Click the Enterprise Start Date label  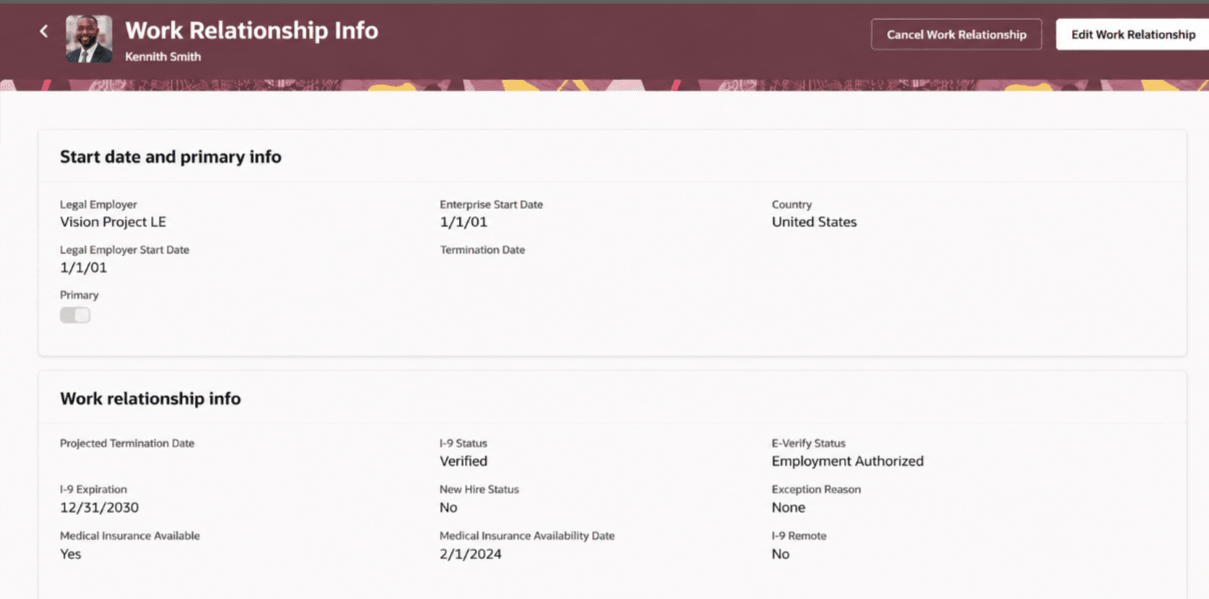pyautogui.click(x=491, y=204)
